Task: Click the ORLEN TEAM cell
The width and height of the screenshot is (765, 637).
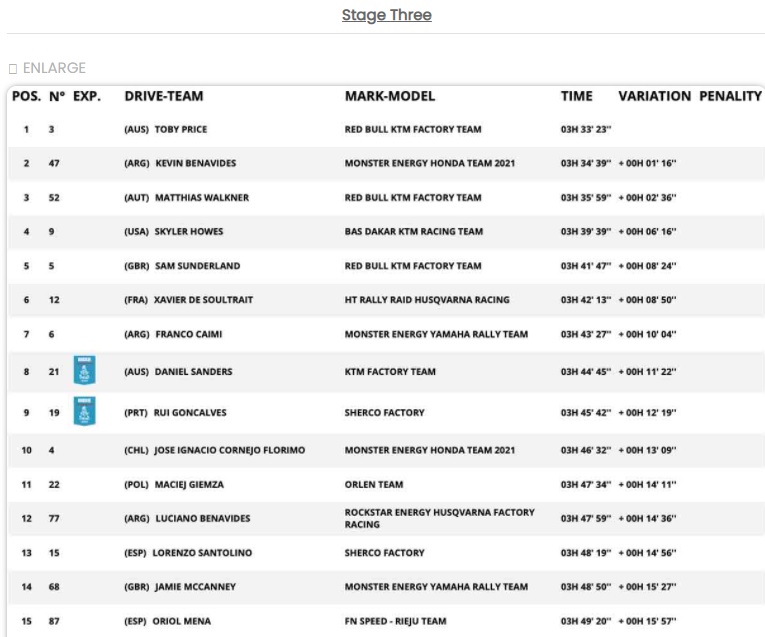Action: coord(374,484)
